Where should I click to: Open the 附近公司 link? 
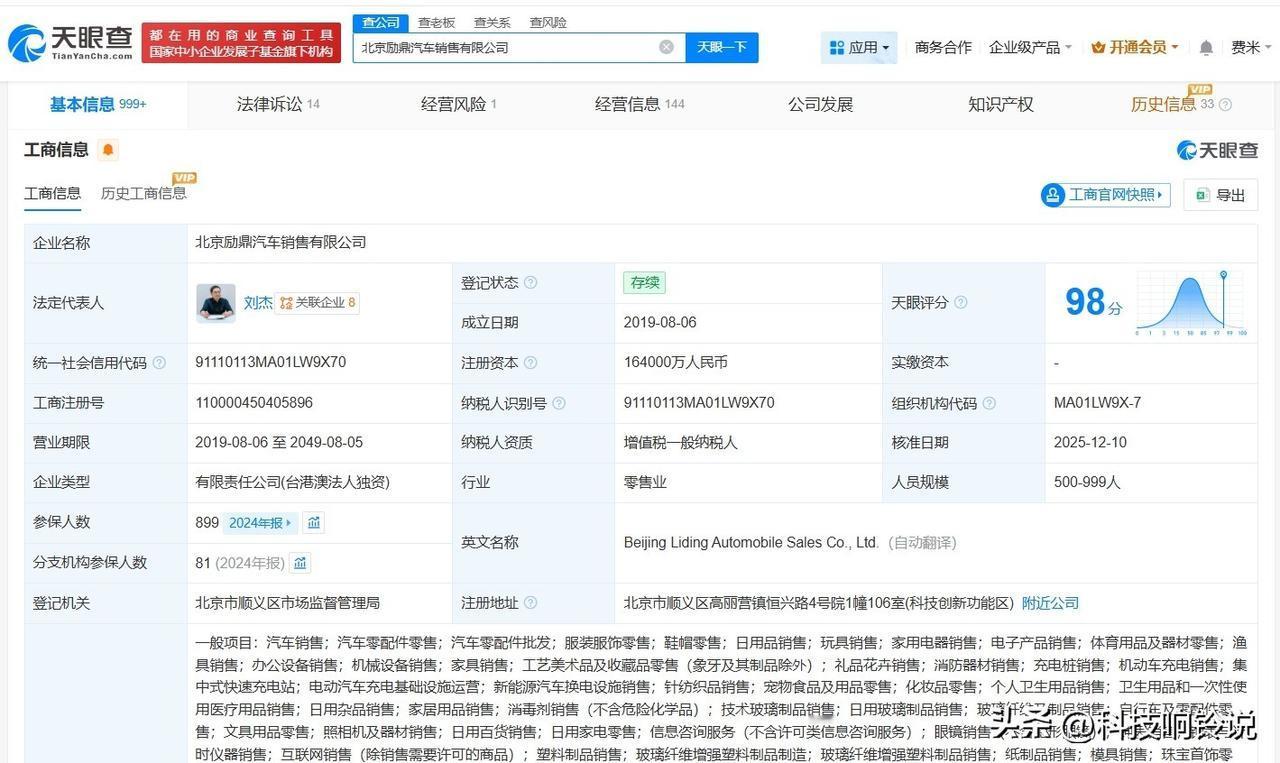click(x=1050, y=603)
